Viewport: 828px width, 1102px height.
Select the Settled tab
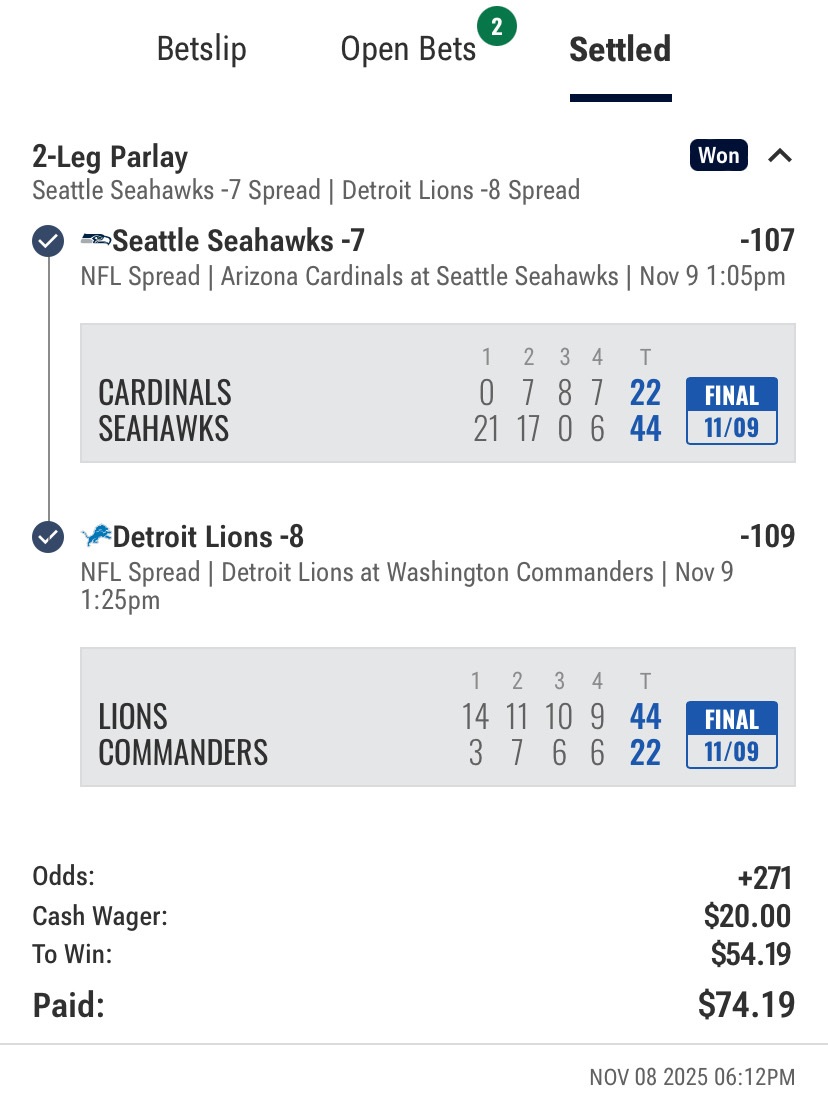click(620, 49)
